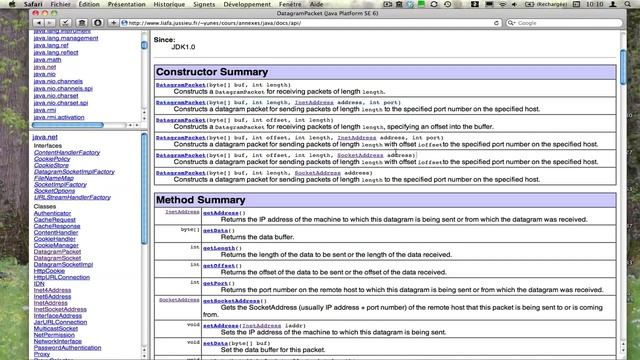The width and height of the screenshot is (640, 360).
Task: Open the java.nio.channels package link
Action: coord(58,81)
